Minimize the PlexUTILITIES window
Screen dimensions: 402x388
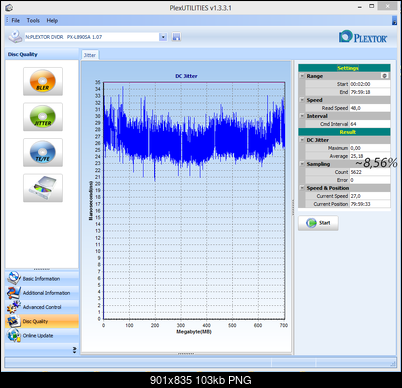point(360,7)
